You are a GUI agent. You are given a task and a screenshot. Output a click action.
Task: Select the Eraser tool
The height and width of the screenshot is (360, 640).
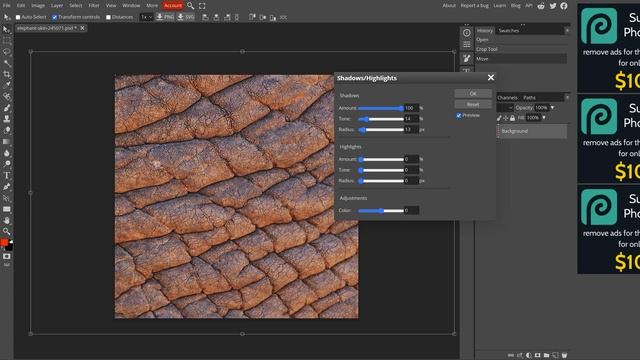(7, 130)
